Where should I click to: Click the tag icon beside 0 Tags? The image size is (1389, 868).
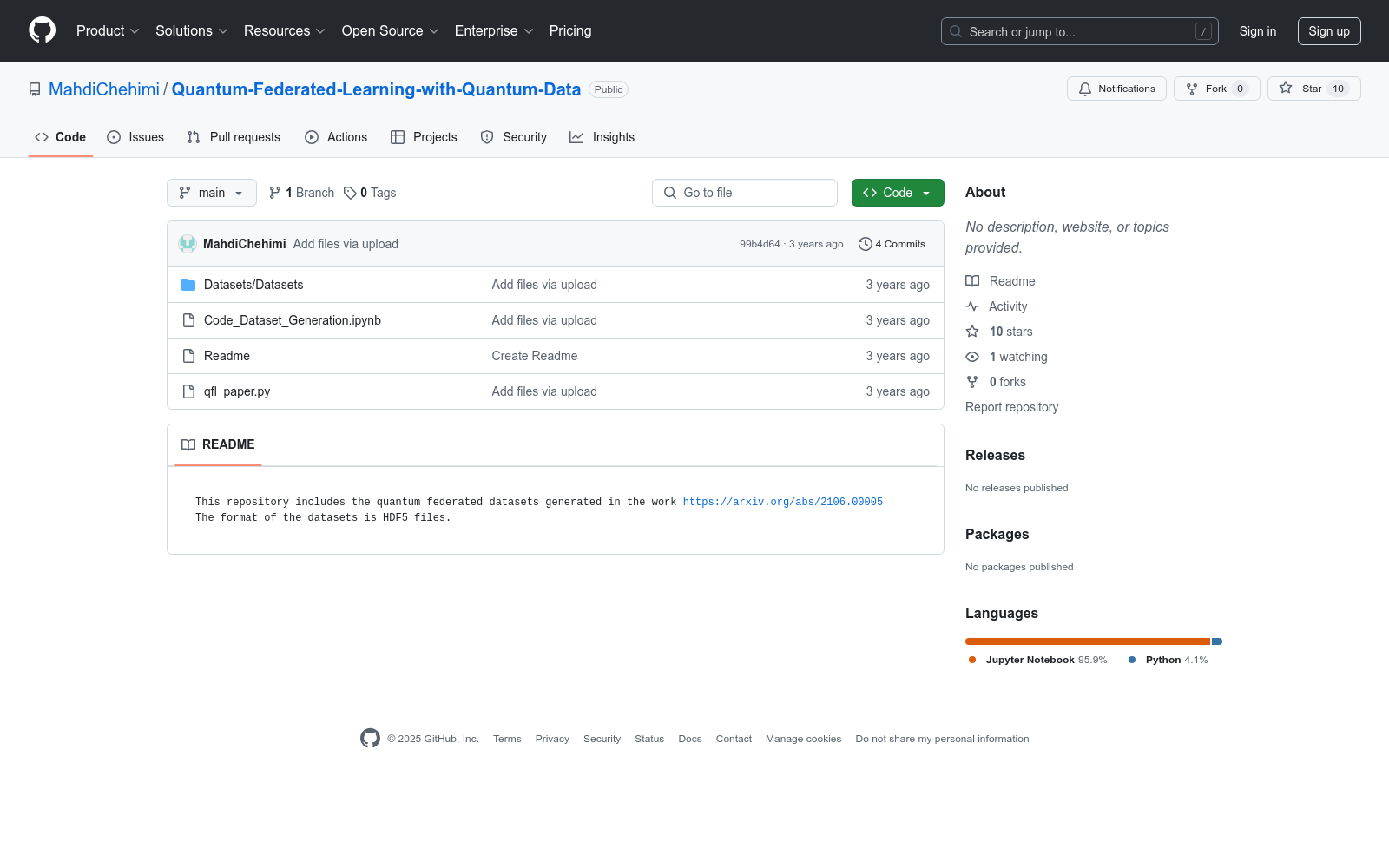click(x=350, y=193)
